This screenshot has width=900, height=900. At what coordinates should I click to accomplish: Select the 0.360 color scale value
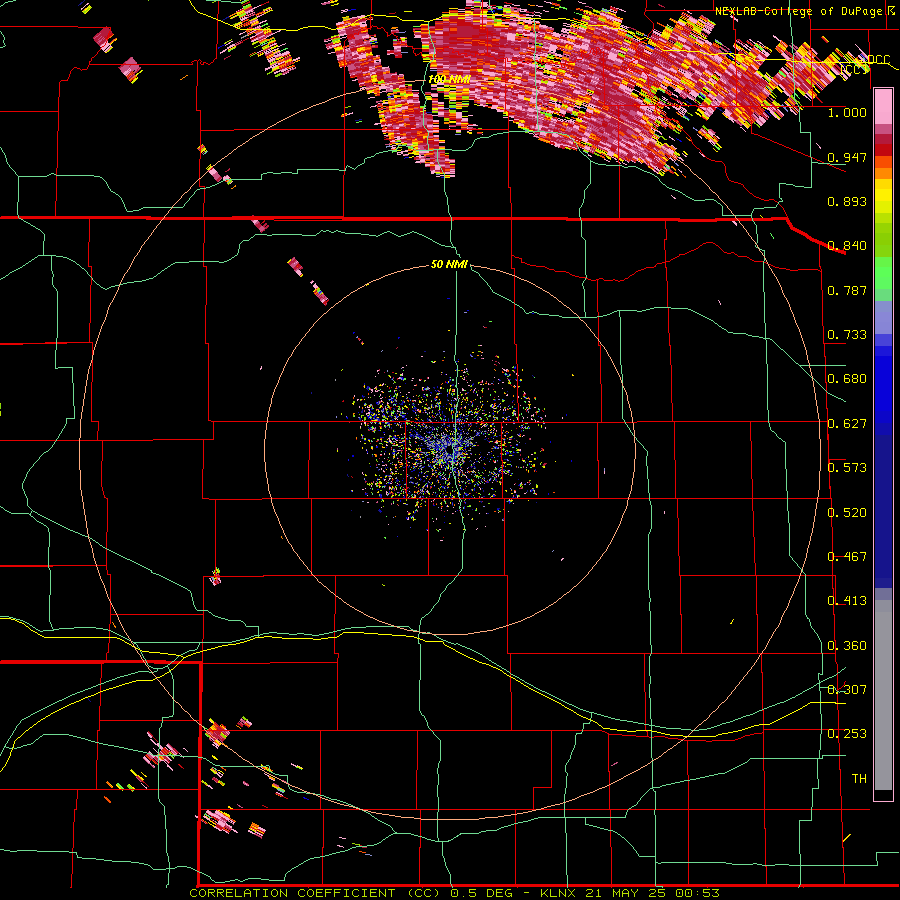click(x=847, y=646)
